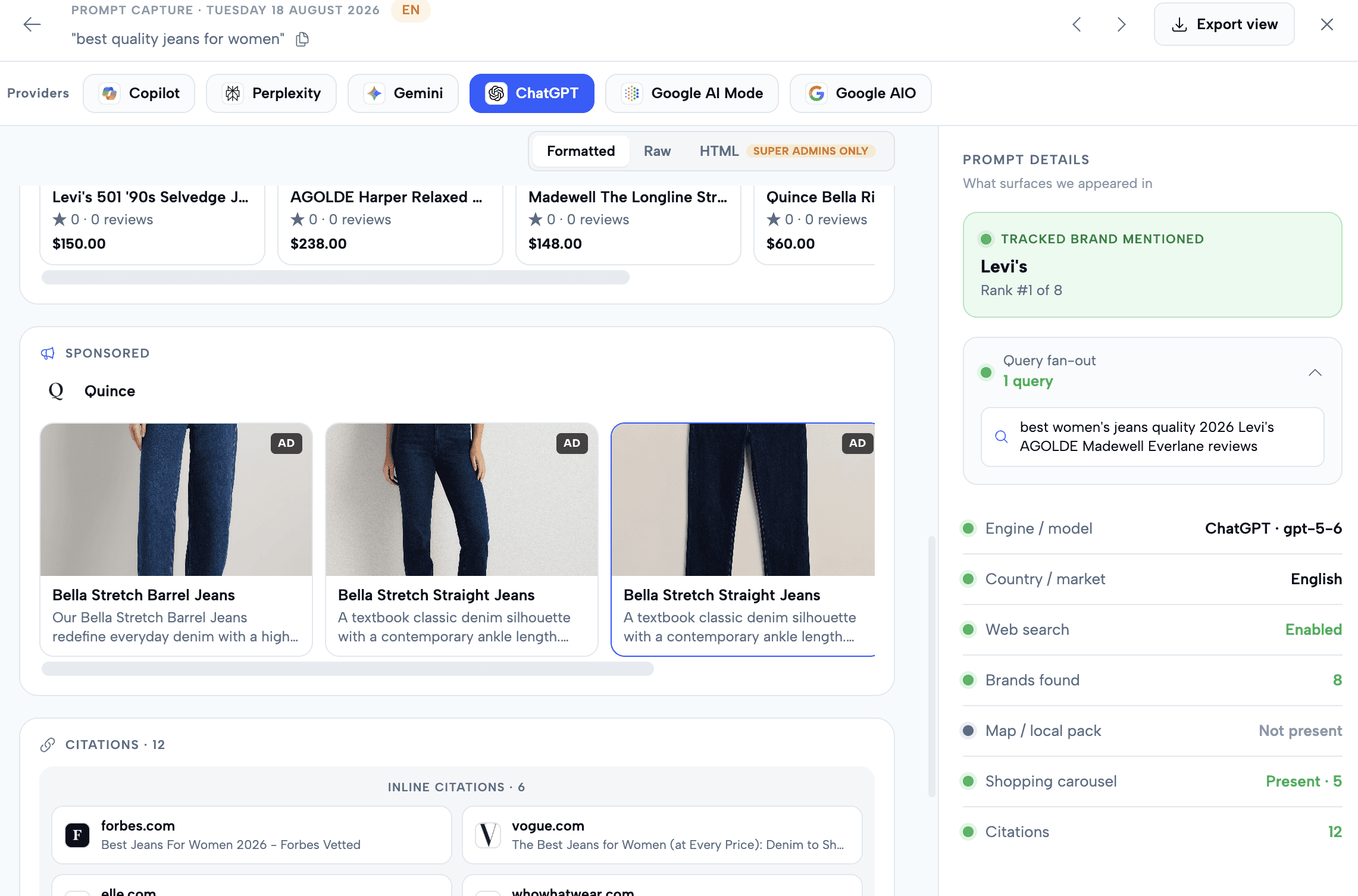Click the fan-out query text box
The image size is (1358, 896).
tap(1152, 437)
